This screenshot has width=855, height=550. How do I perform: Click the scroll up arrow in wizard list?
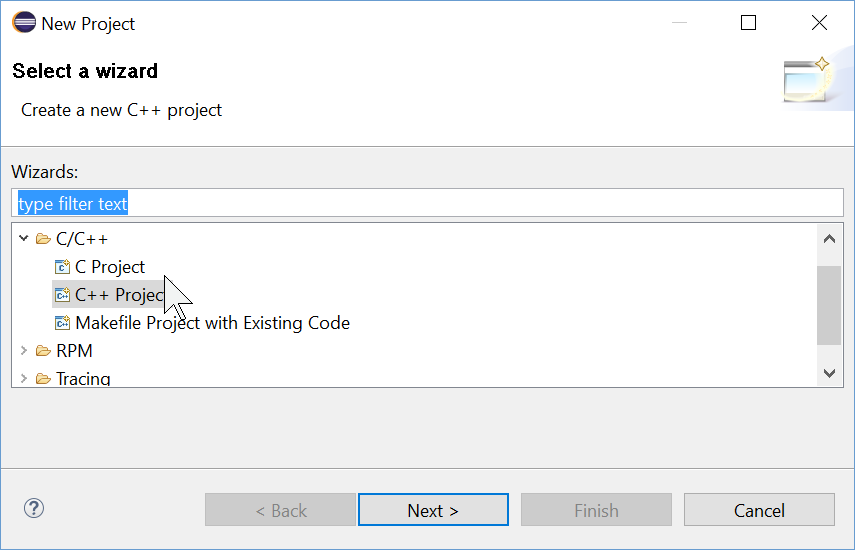(829, 239)
